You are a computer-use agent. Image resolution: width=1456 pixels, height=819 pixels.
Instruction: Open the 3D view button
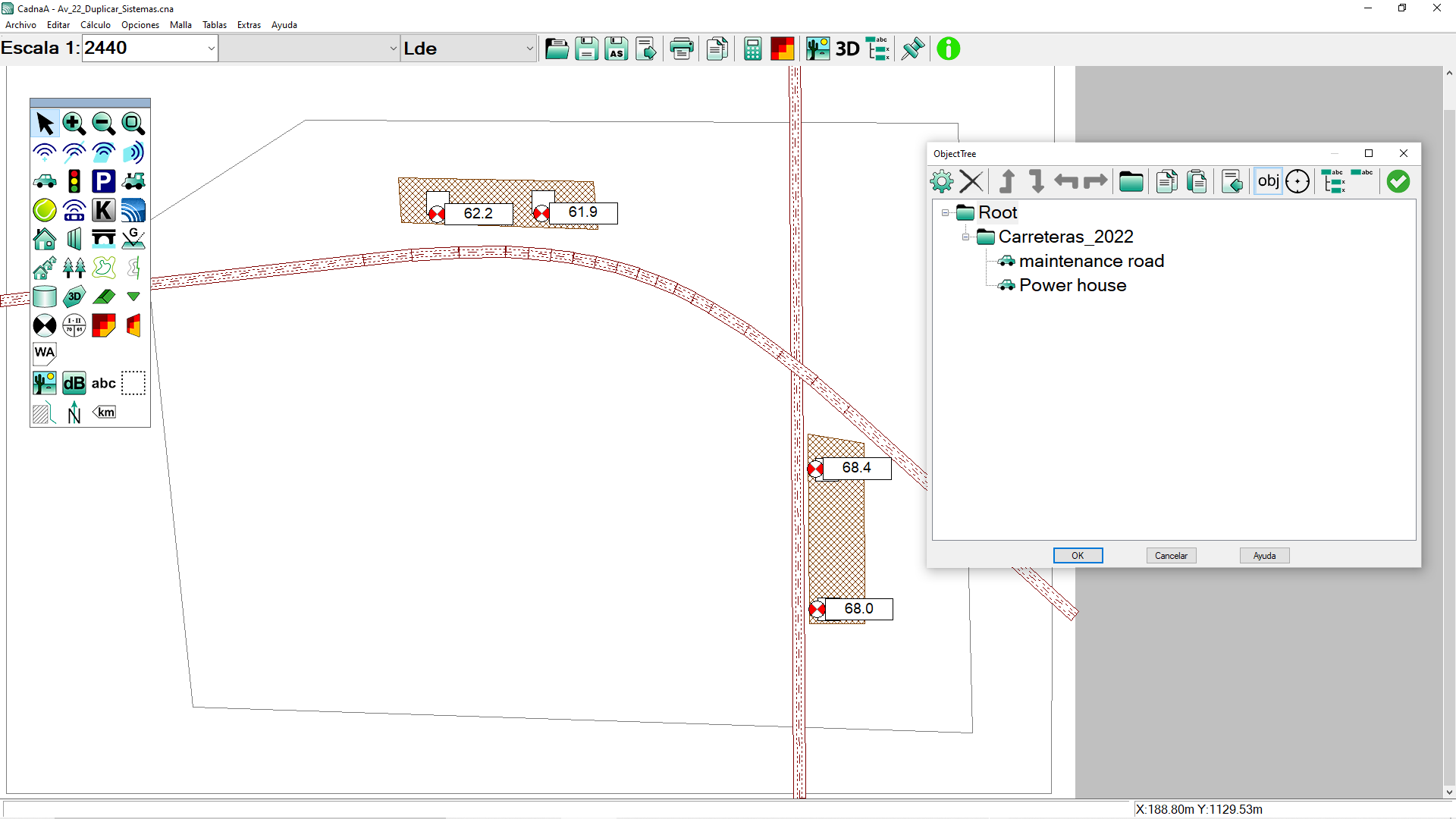(x=847, y=49)
